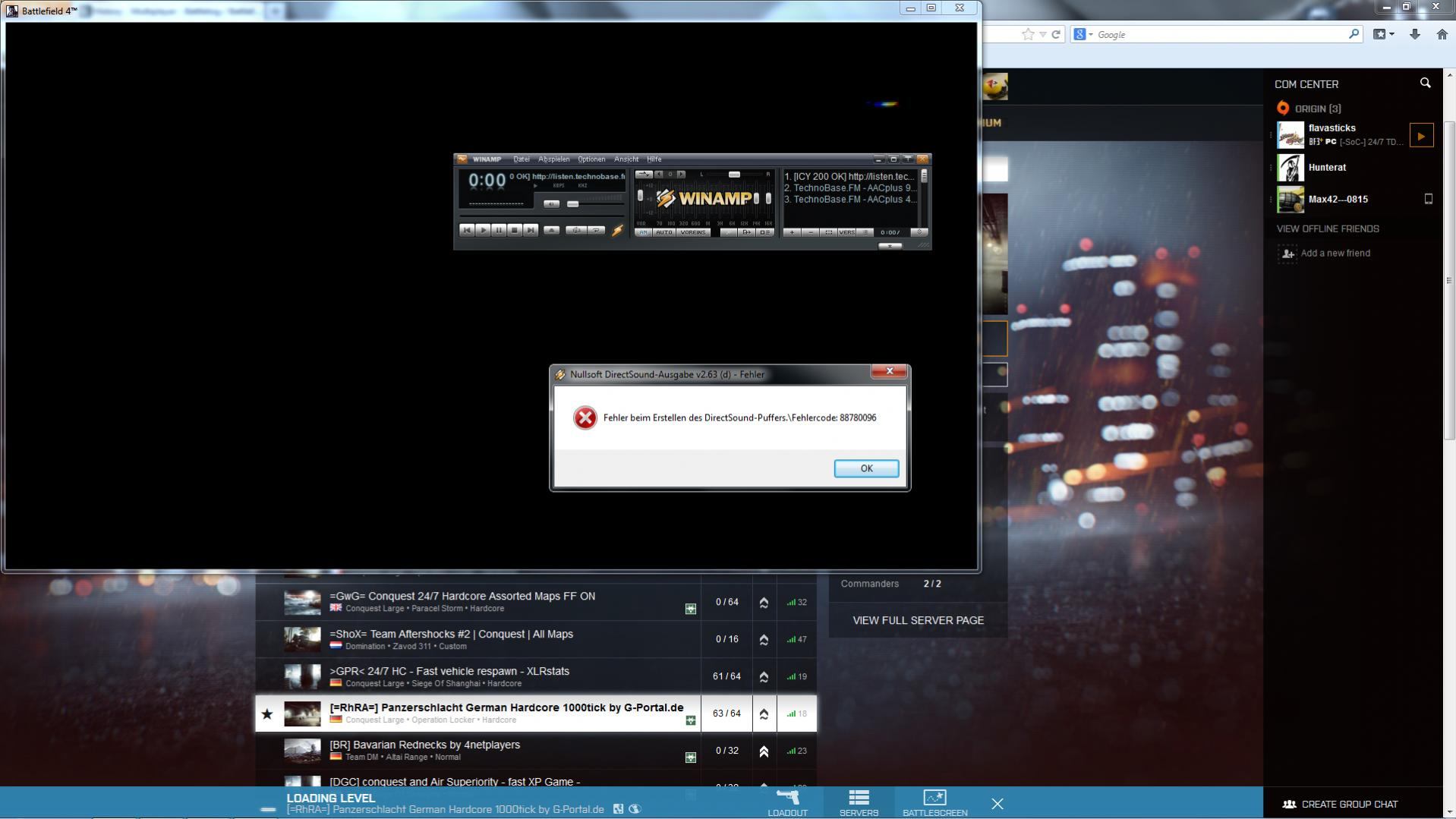Viewport: 1456px width, 819px height.
Task: Open Winamp Optionen menu
Action: 591,159
